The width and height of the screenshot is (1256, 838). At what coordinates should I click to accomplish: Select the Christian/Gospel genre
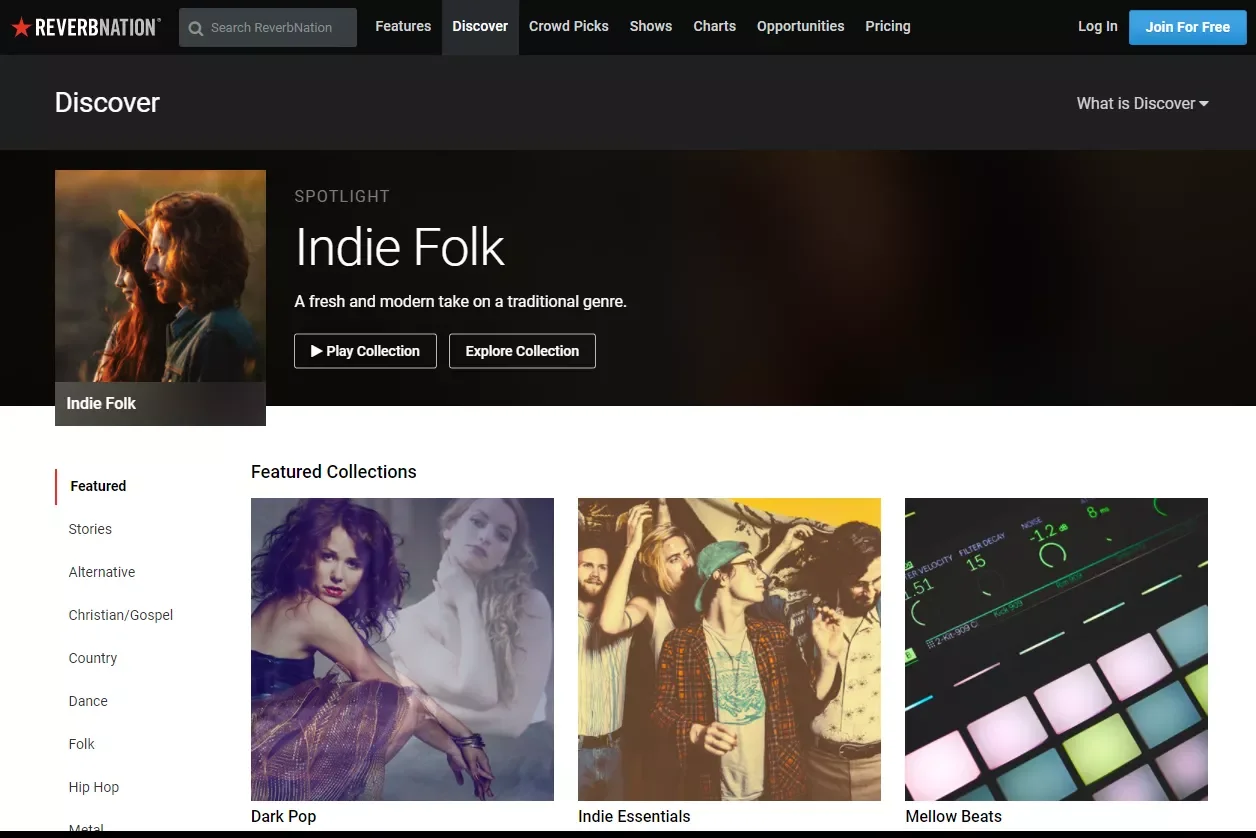121,615
